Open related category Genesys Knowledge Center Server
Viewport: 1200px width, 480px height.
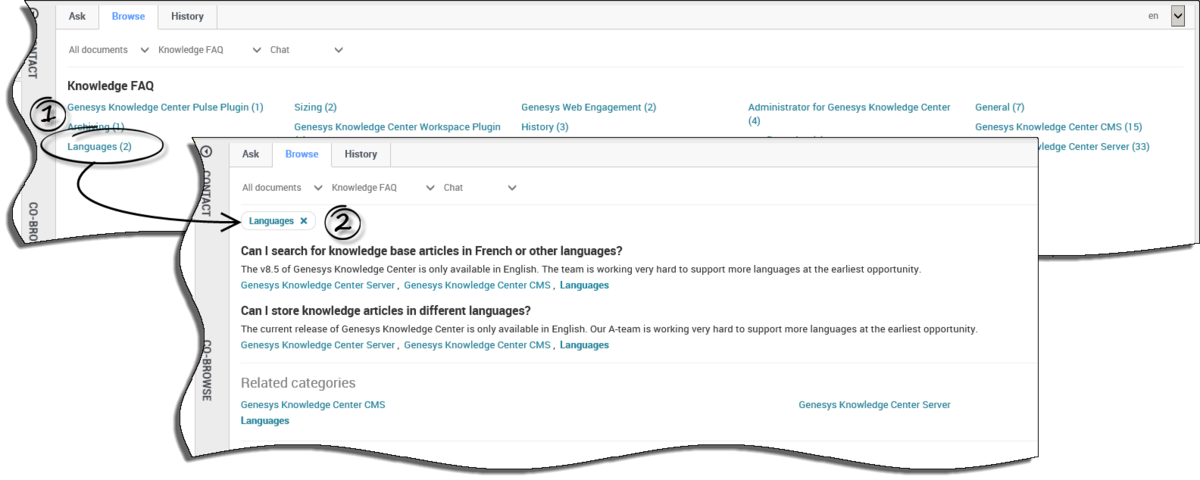click(x=874, y=405)
